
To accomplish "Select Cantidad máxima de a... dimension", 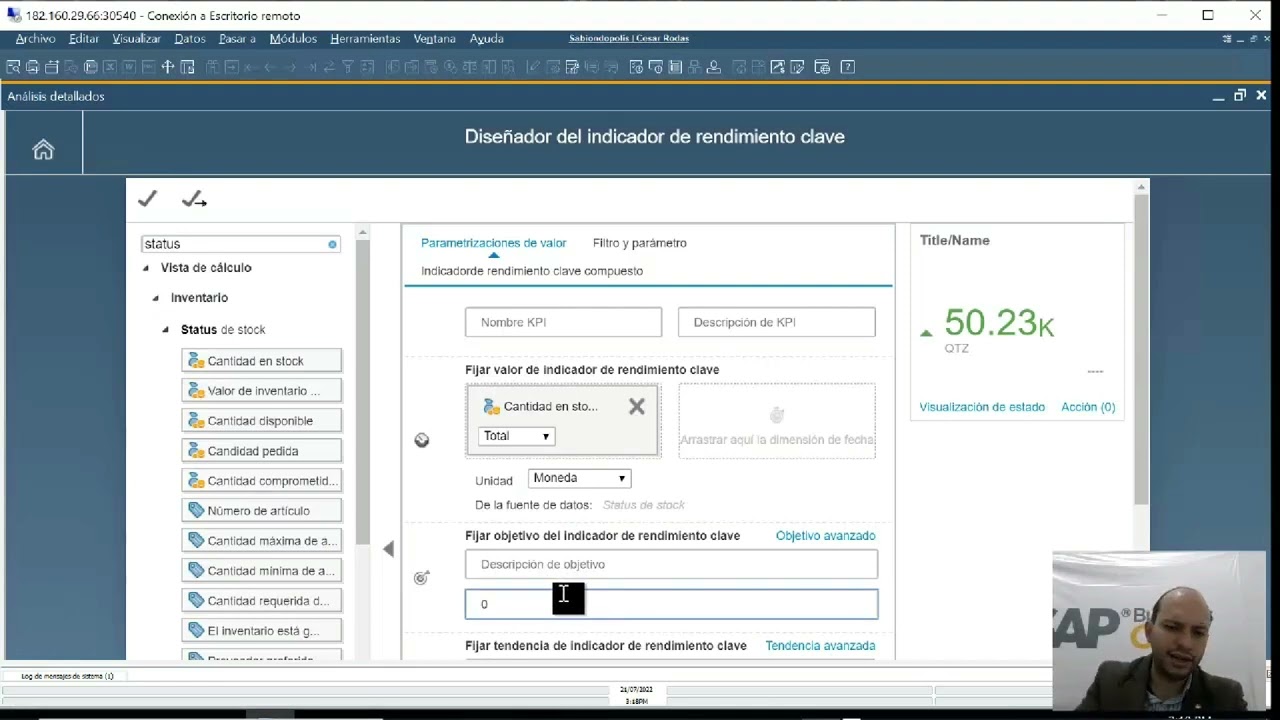I will [x=261, y=541].
